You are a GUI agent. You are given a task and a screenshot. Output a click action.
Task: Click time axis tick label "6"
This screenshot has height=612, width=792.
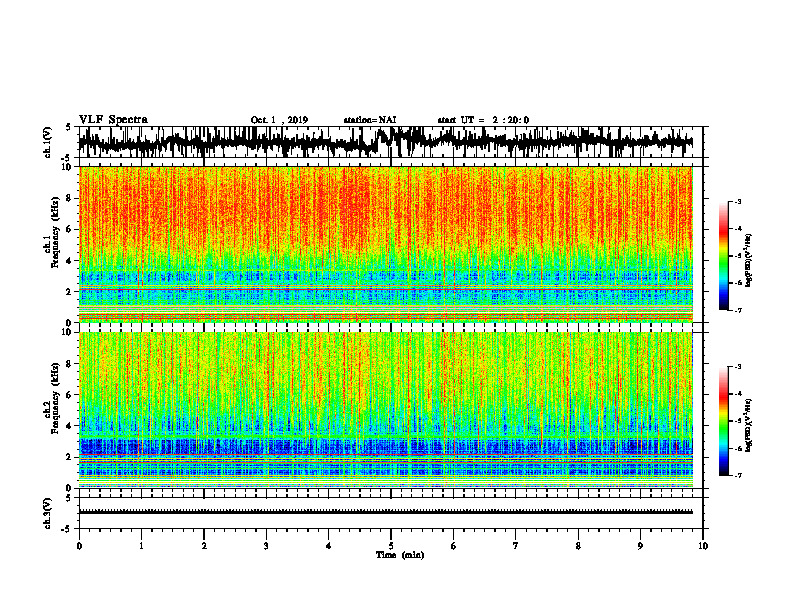point(454,546)
